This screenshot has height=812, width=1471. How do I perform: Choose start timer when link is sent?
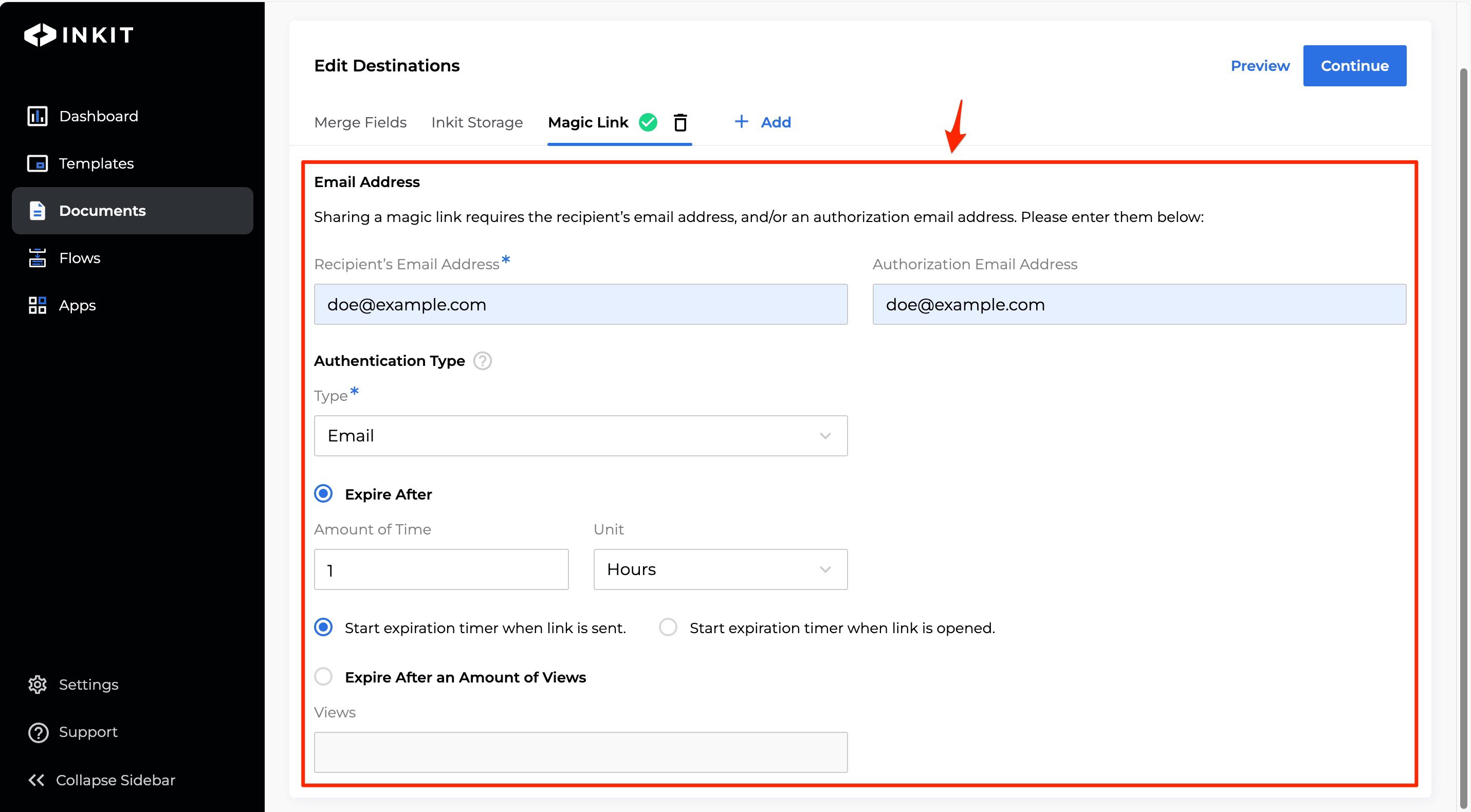pyautogui.click(x=323, y=628)
